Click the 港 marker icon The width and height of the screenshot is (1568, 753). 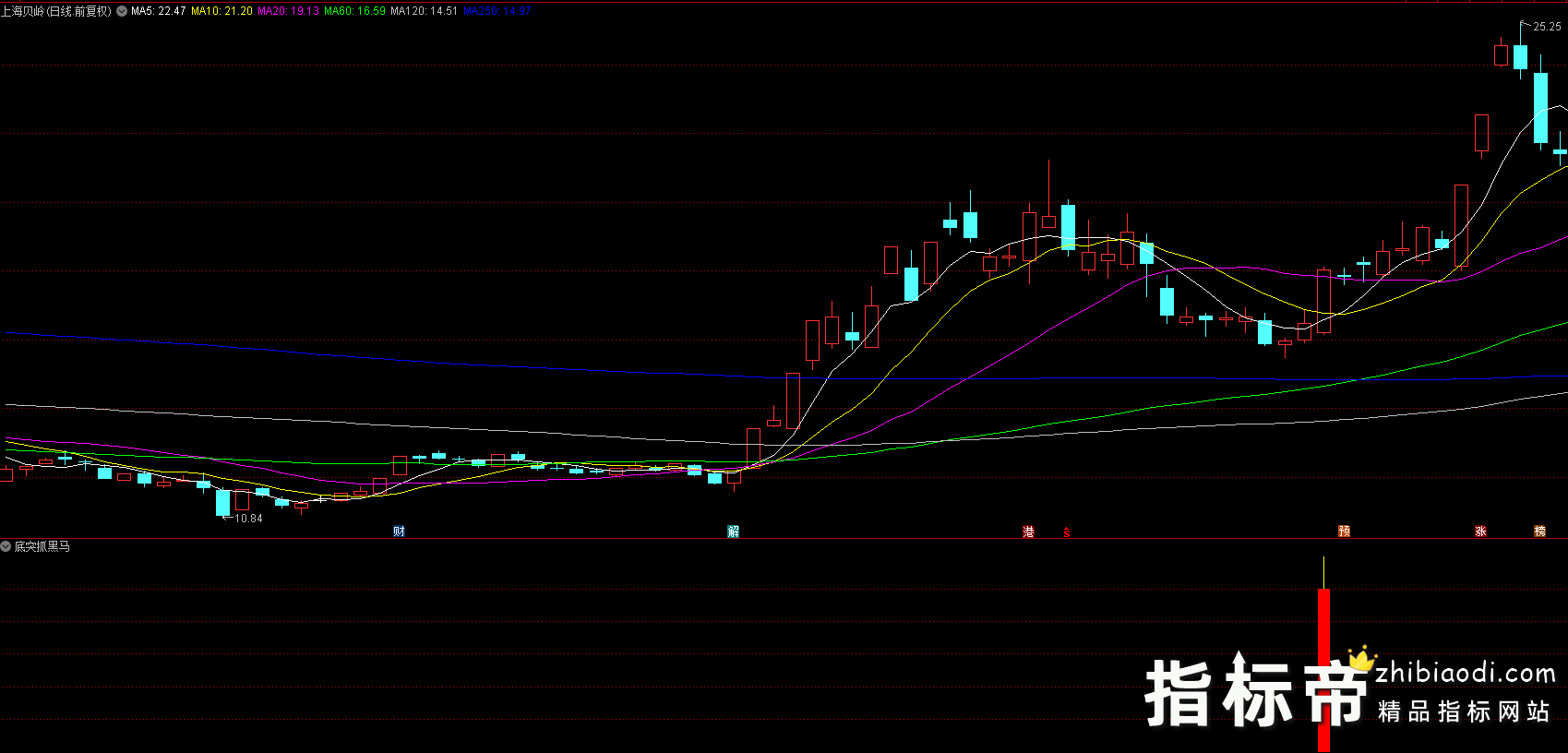[x=1028, y=532]
